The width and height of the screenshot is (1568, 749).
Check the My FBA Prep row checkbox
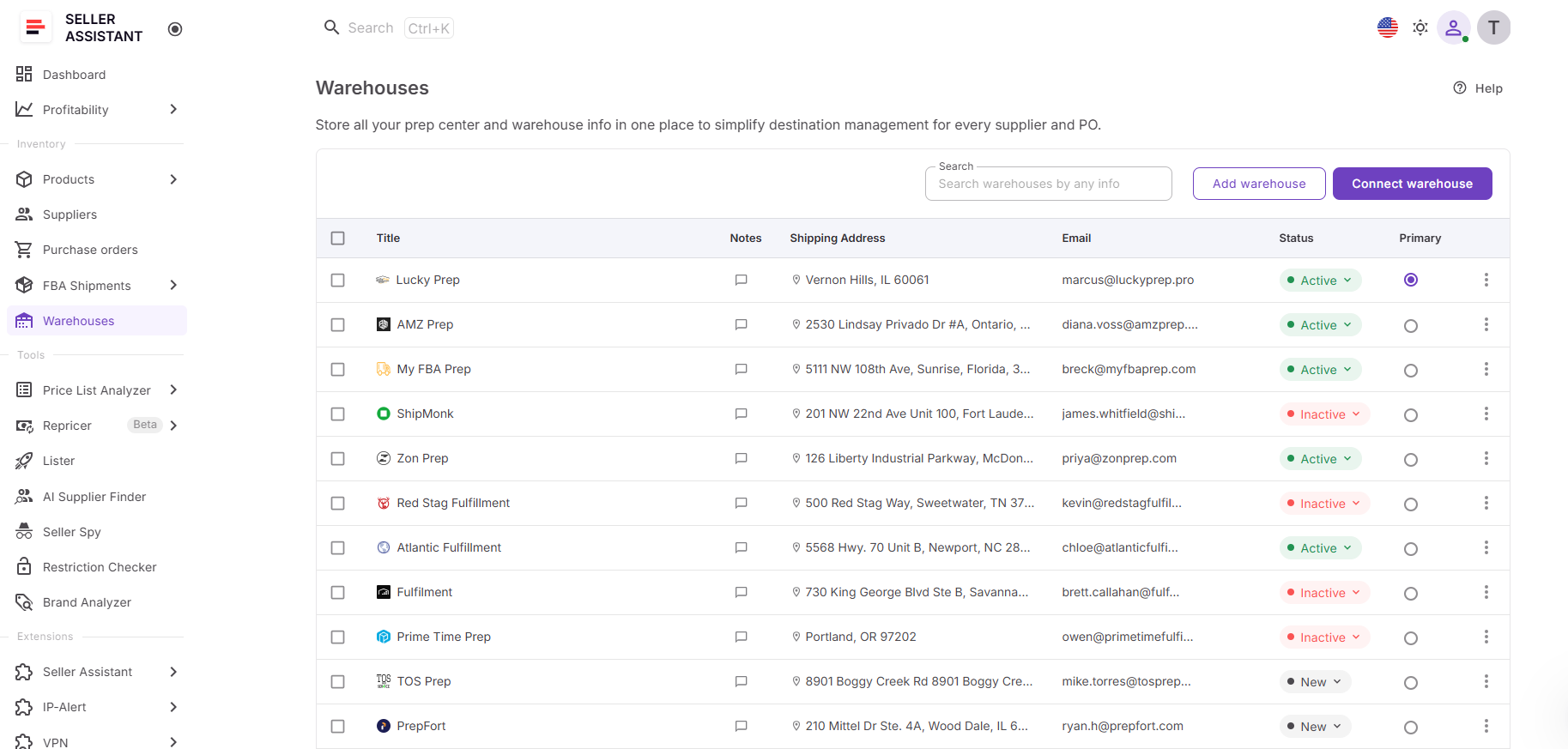(x=338, y=370)
